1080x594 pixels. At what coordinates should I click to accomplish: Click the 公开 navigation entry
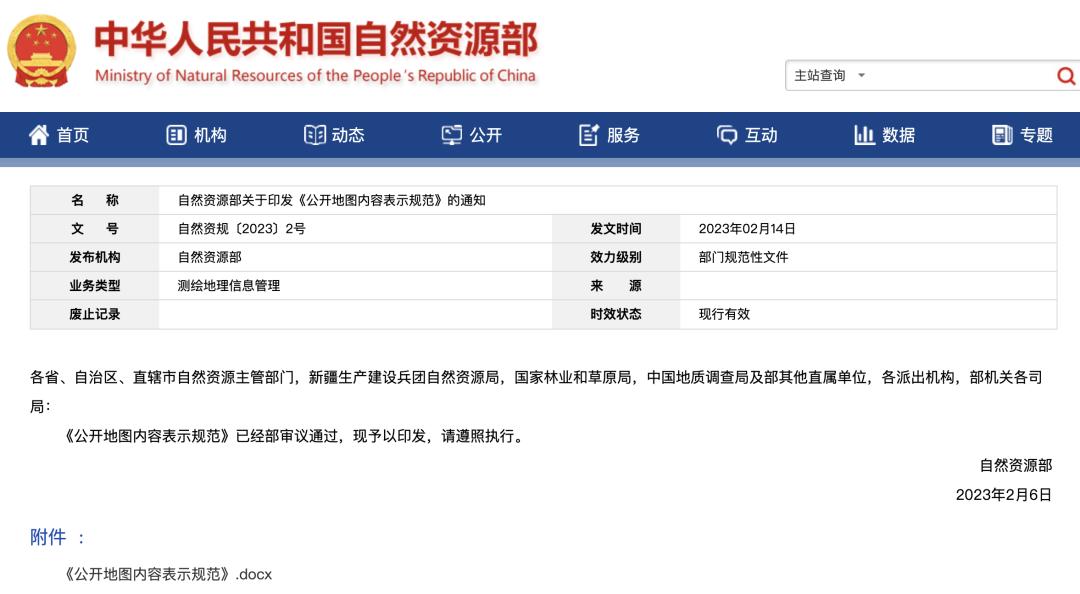coord(480,136)
